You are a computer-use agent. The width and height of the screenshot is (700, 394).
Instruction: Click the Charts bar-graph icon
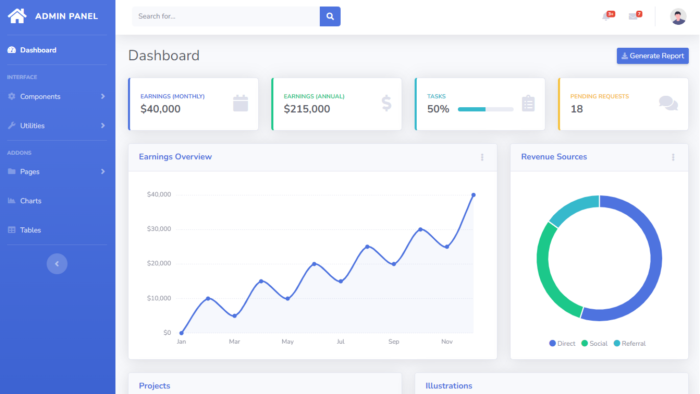(12, 201)
